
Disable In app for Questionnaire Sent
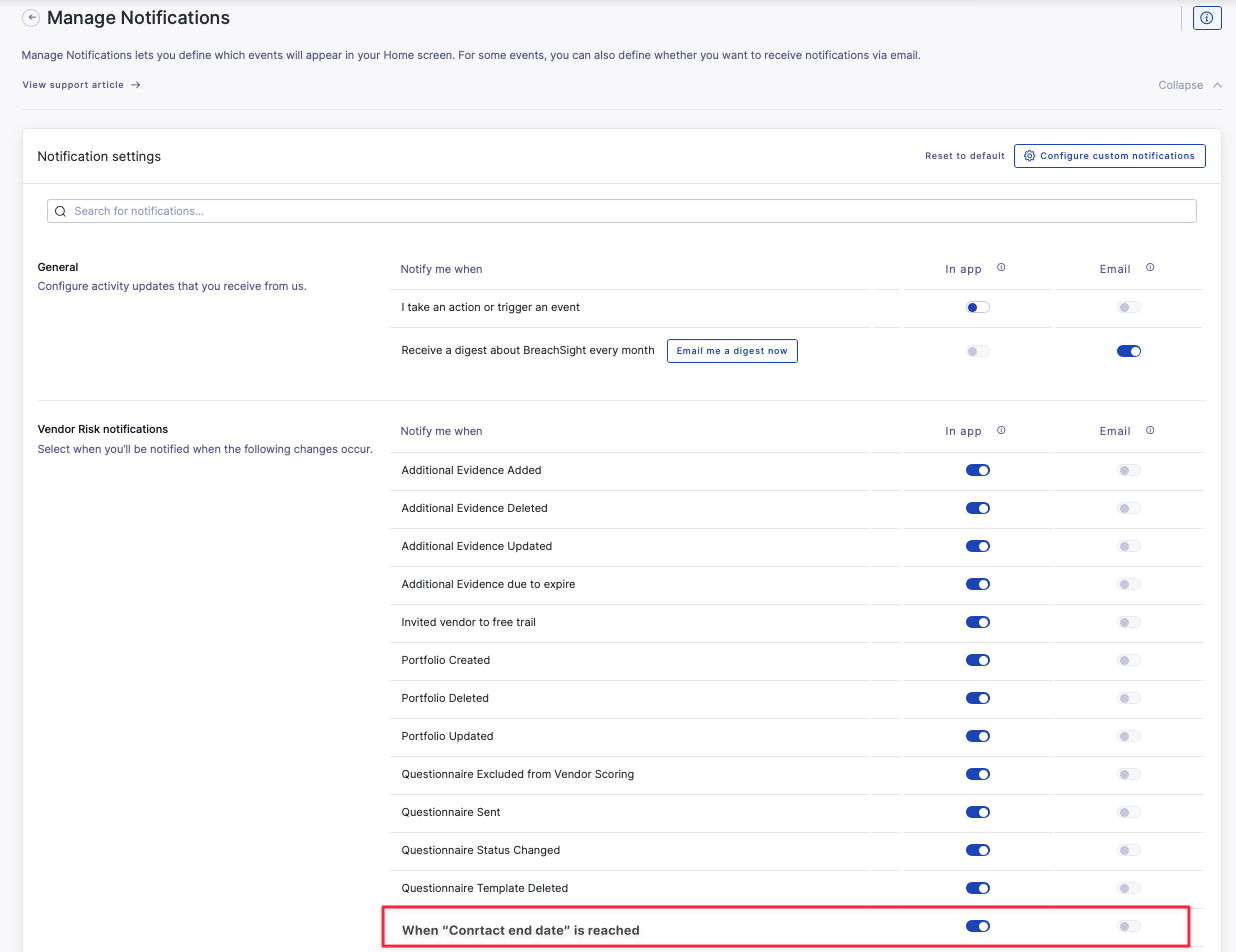[x=978, y=812]
